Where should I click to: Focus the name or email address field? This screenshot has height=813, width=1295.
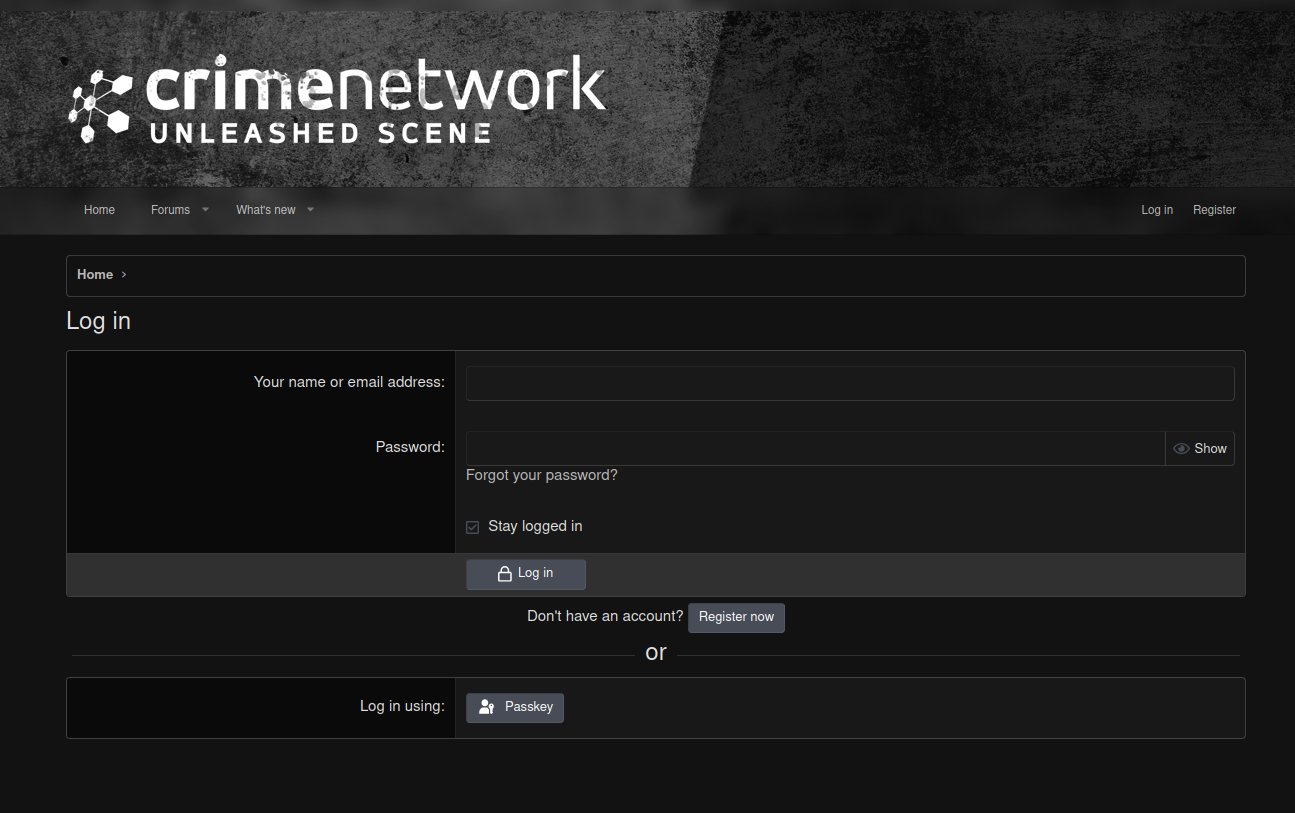[x=849, y=382]
